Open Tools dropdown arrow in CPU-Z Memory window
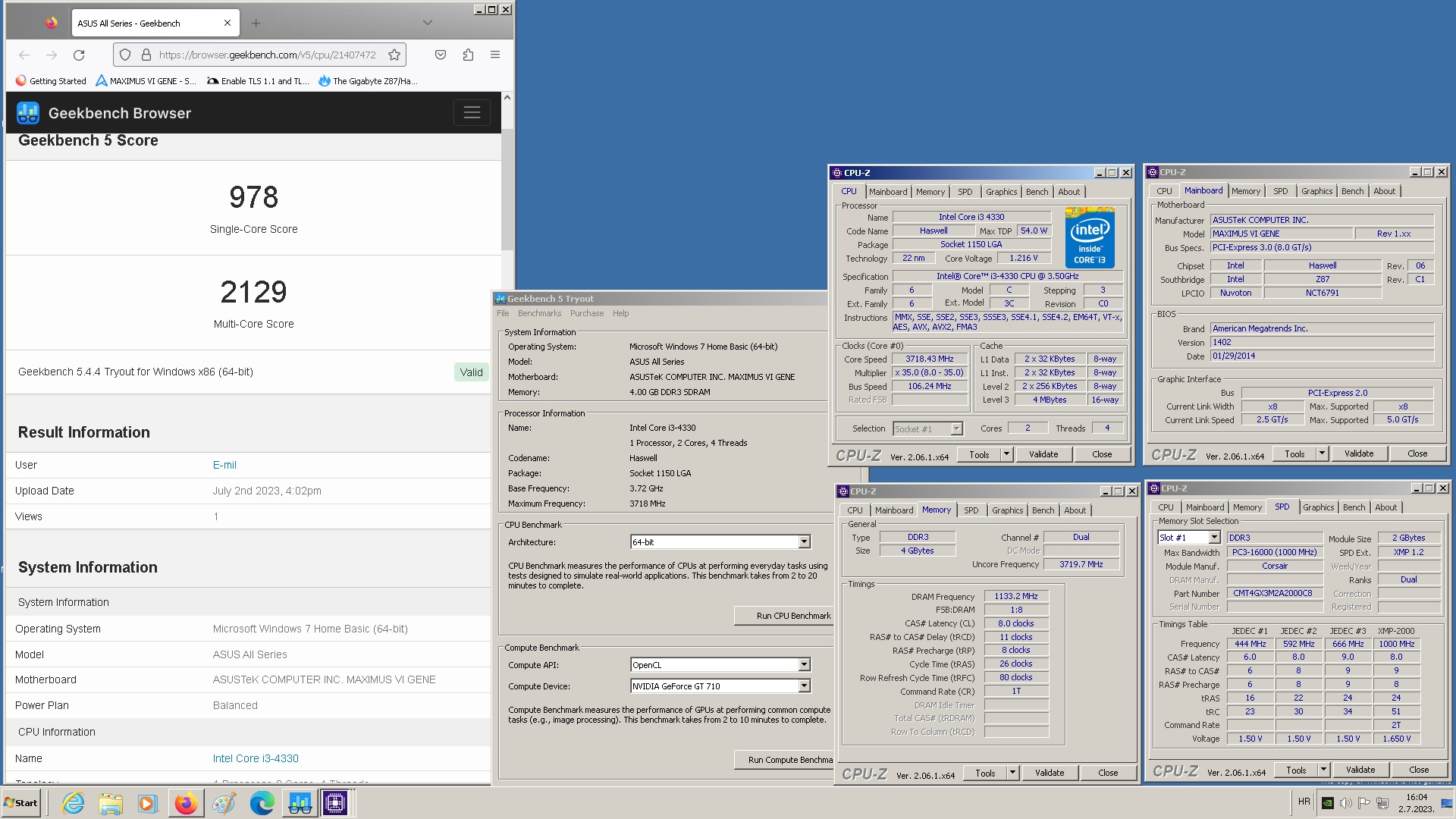 [x=1012, y=773]
